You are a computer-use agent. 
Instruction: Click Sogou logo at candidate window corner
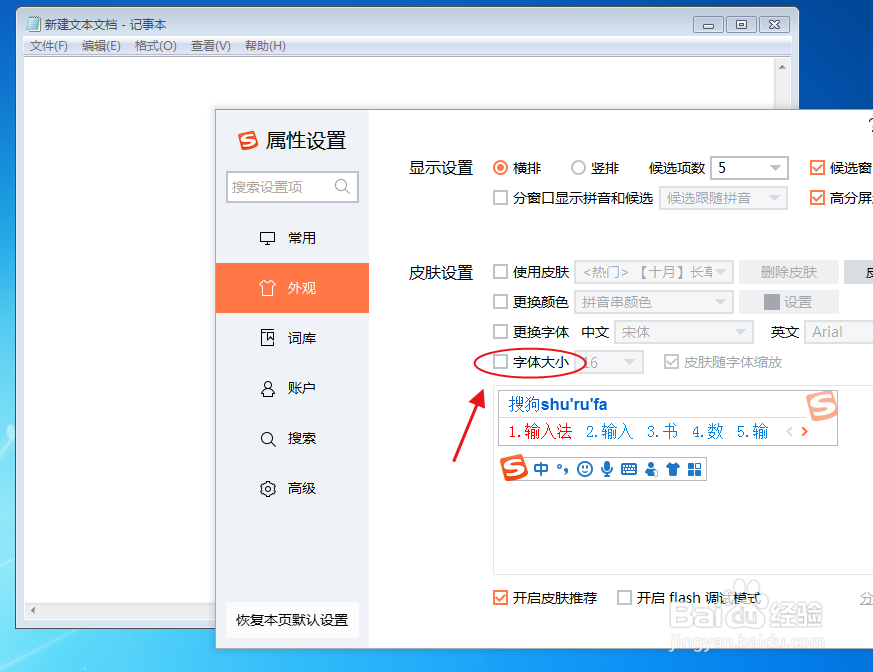tap(822, 405)
